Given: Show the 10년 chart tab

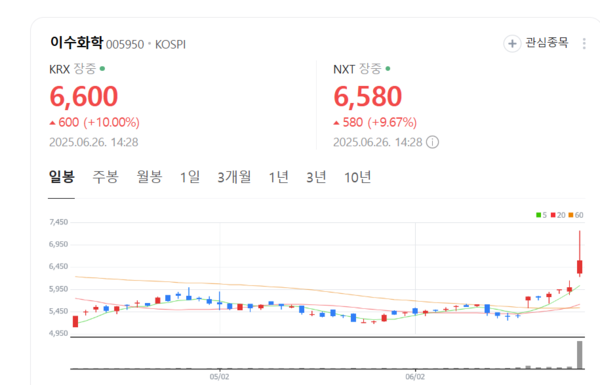Looking at the screenshot, I should [x=357, y=177].
